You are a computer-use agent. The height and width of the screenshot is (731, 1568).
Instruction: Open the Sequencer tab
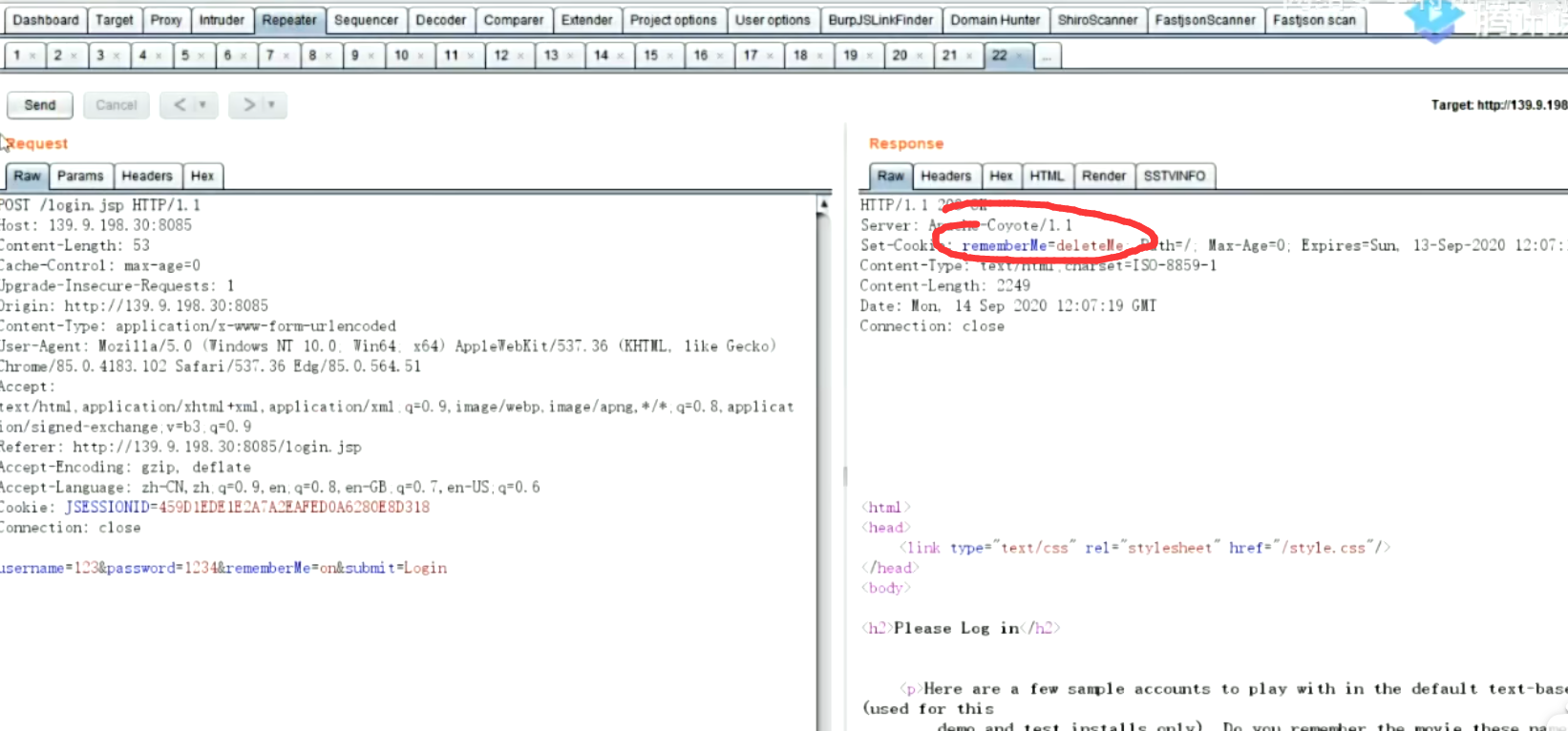point(367,20)
